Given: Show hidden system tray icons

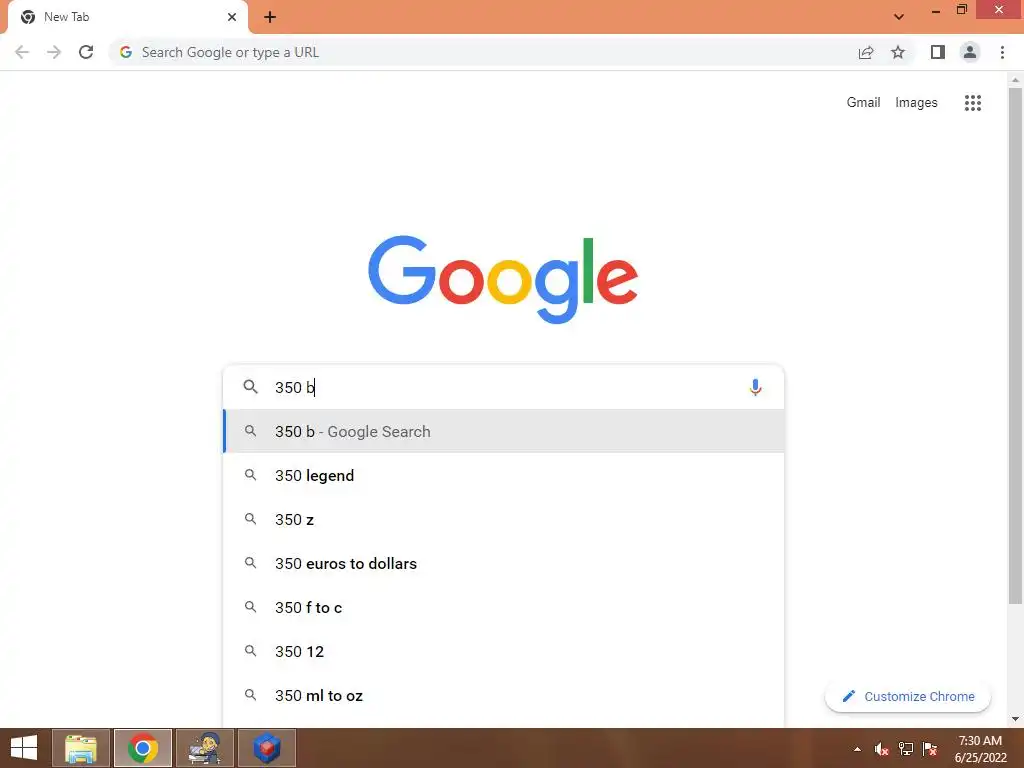Looking at the screenshot, I should [857, 749].
